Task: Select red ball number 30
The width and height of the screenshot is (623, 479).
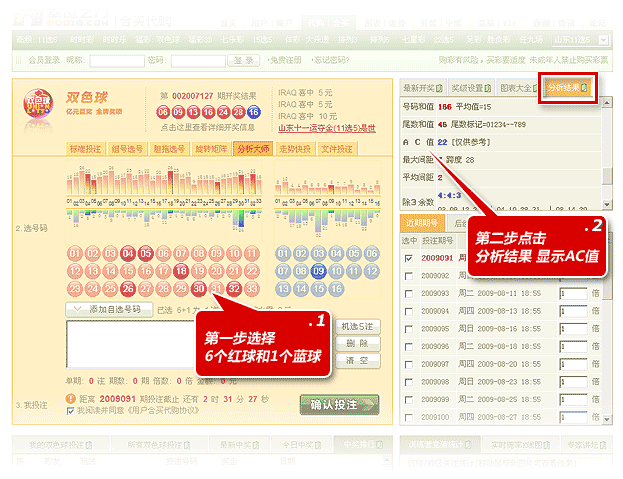Action: click(199, 289)
